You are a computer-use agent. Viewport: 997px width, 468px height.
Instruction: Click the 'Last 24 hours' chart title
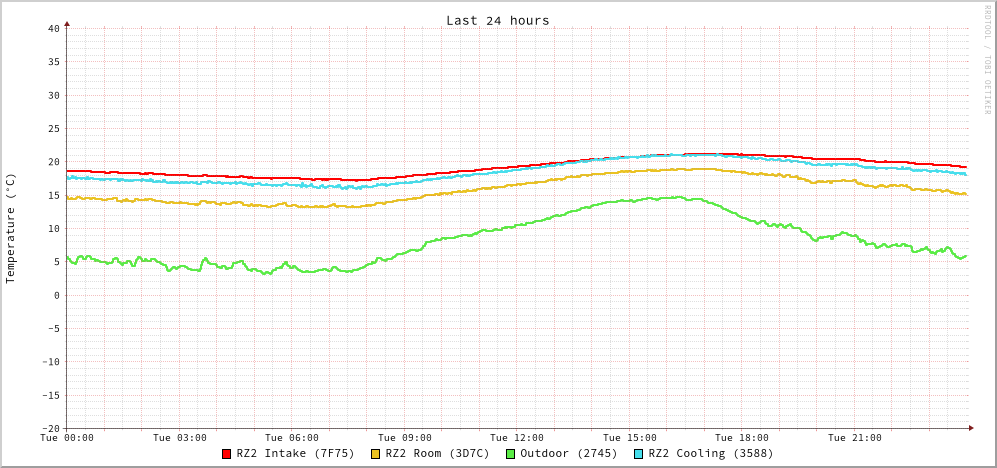pos(497,20)
